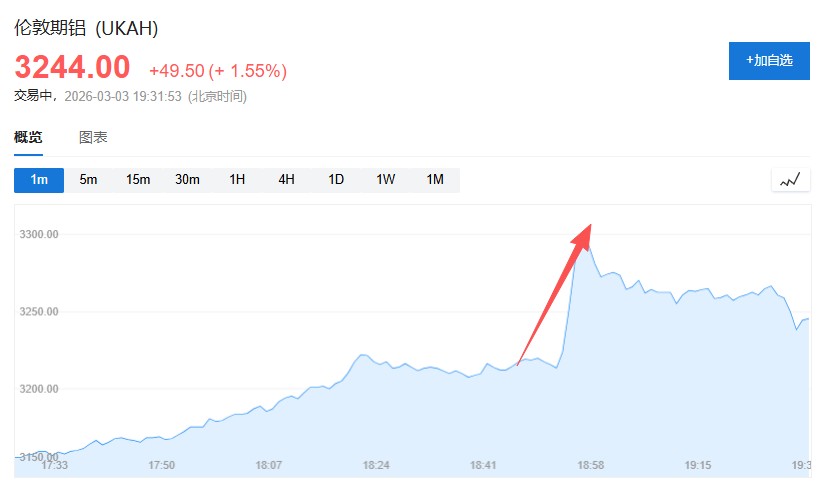Click the 3300.00 price axis label

coord(40,234)
